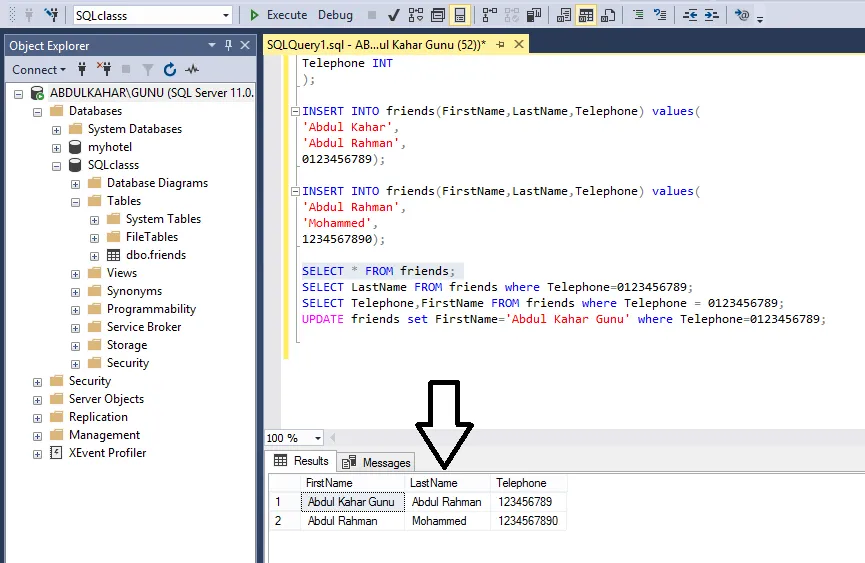Click the FirstName column header
This screenshot has height=563, width=865.
(353, 483)
